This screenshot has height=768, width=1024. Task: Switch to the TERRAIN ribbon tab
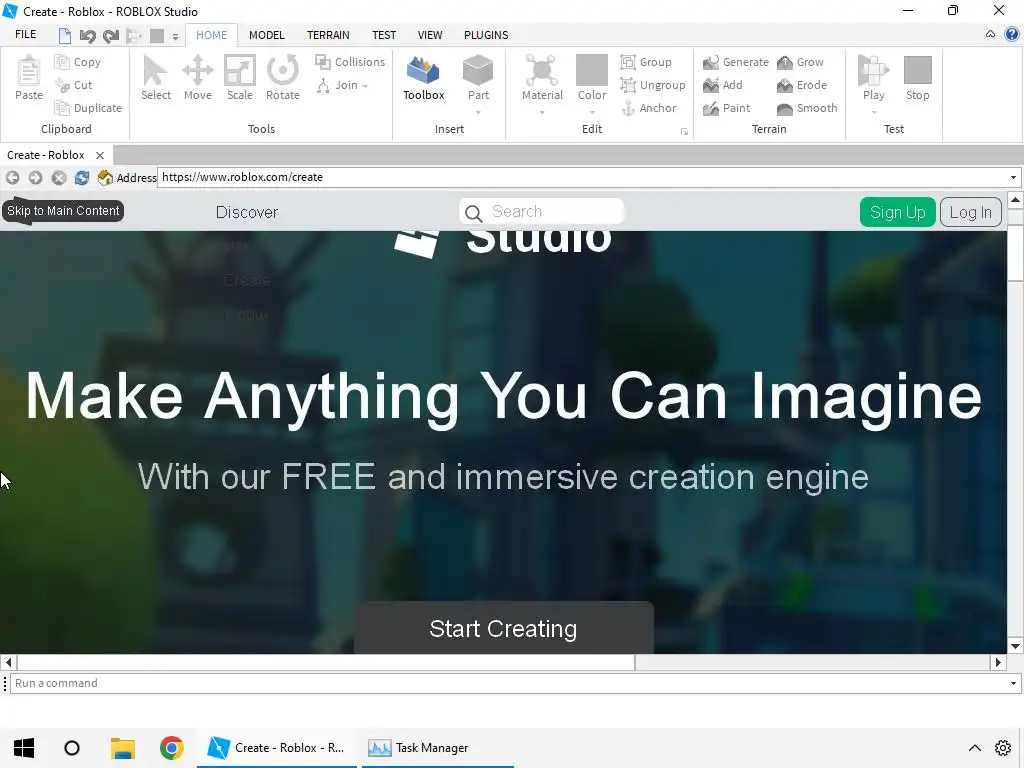(x=328, y=35)
